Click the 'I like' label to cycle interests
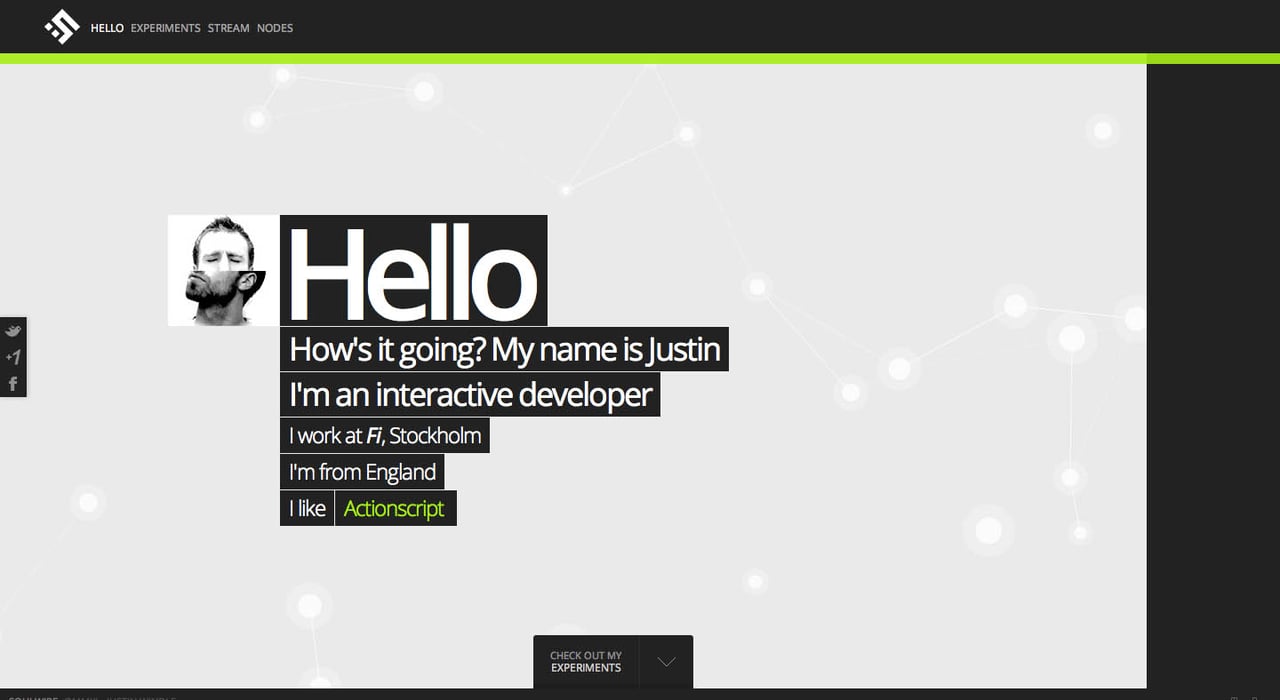This screenshot has height=700, width=1280. coord(306,508)
